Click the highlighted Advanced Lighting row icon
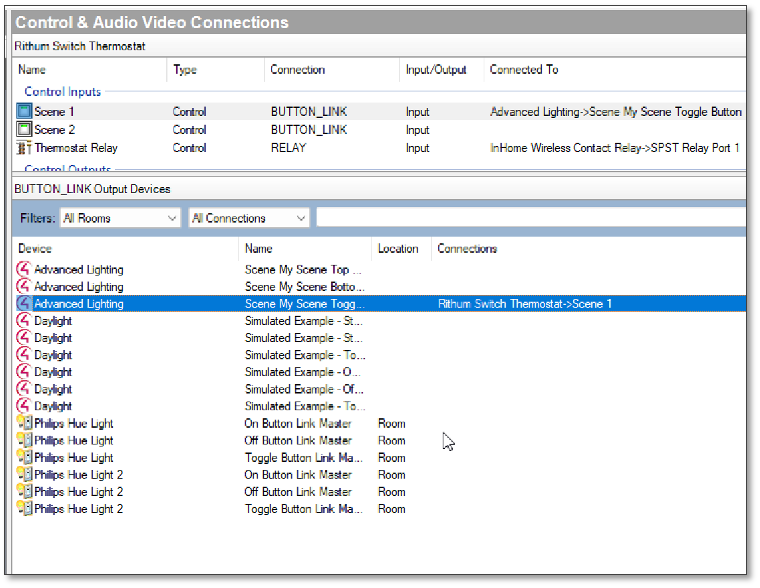 (23, 303)
